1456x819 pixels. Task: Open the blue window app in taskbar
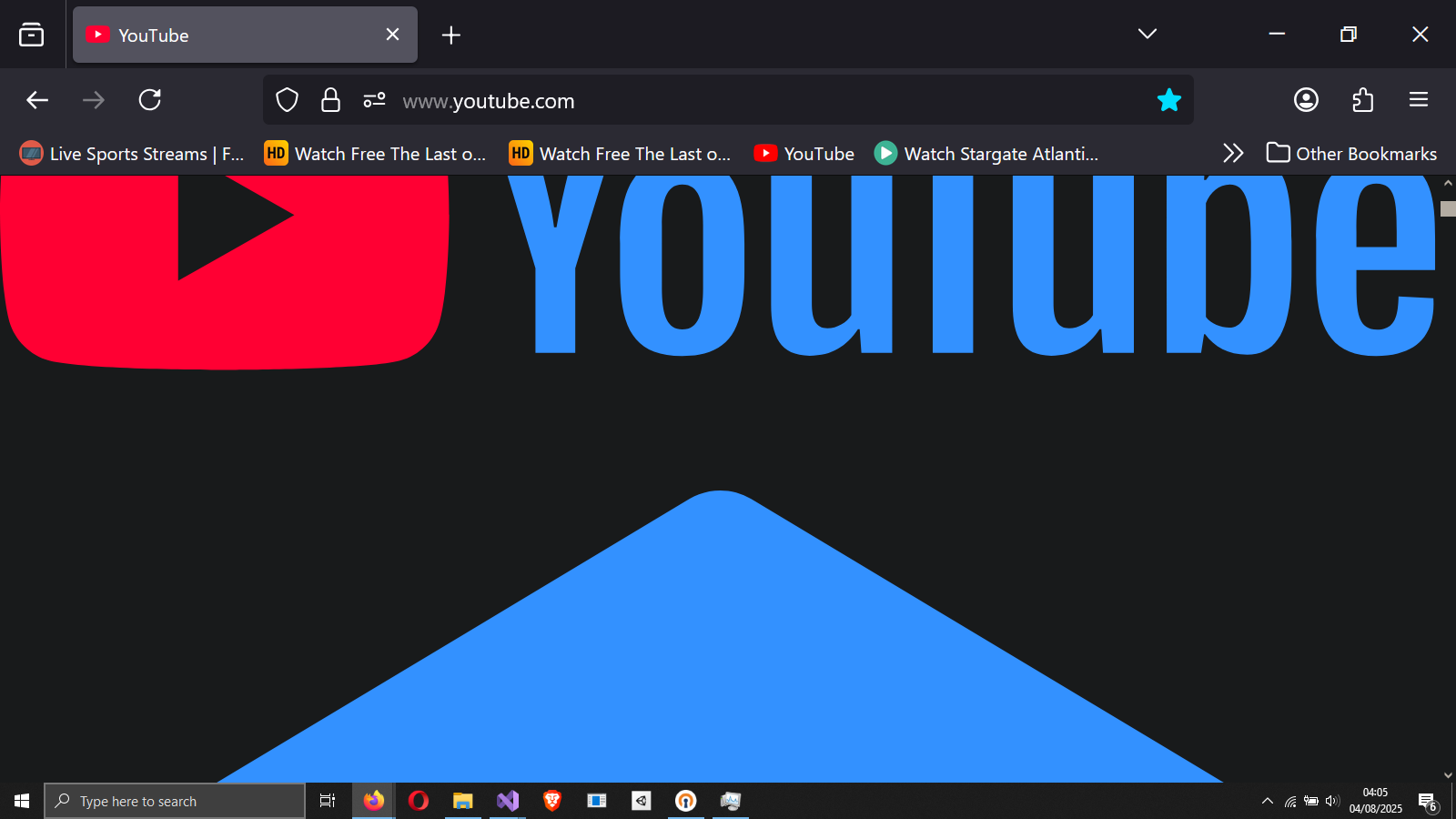[597, 801]
